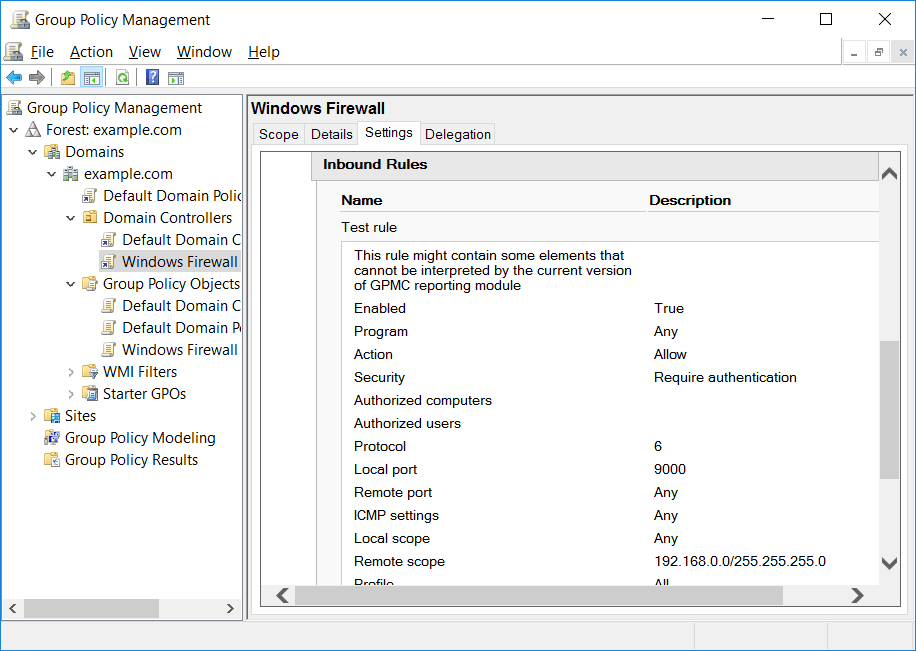Screen dimensions: 916x651
Task: Collapse the Inbound Rules section header
Action: [595, 165]
